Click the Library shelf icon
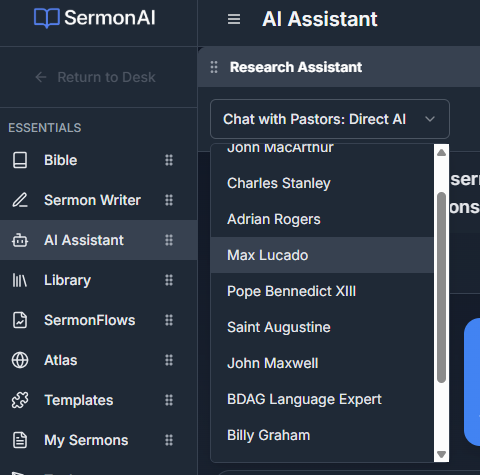Viewport: 480px width, 475px height. pyautogui.click(x=20, y=280)
